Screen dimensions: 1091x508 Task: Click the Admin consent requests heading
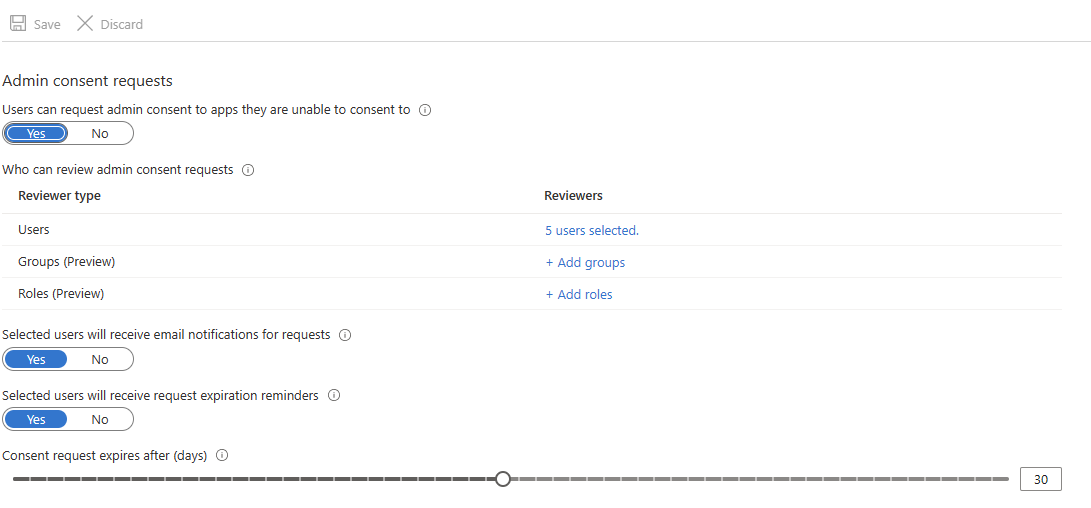88,81
